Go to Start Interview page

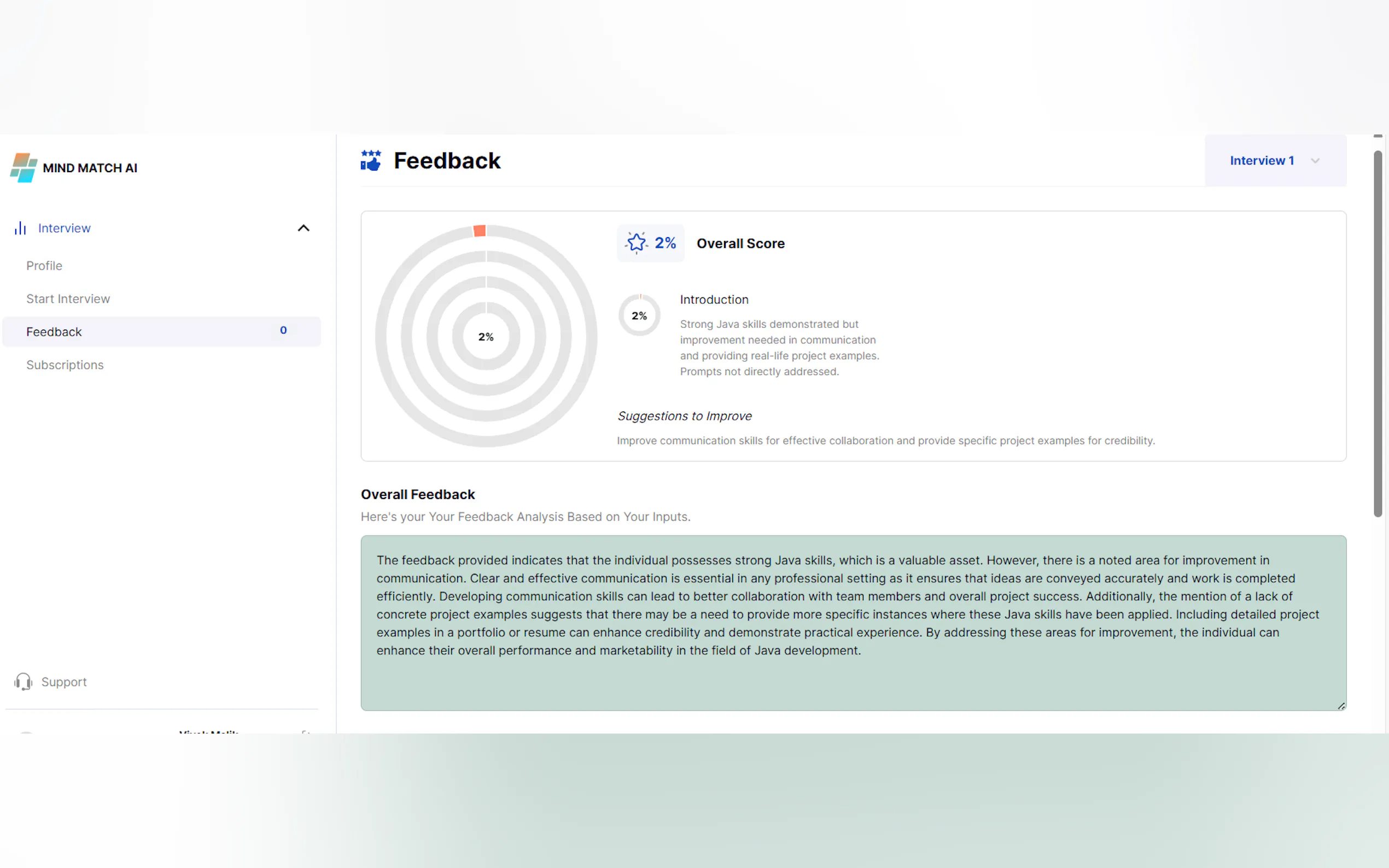pyautogui.click(x=68, y=298)
